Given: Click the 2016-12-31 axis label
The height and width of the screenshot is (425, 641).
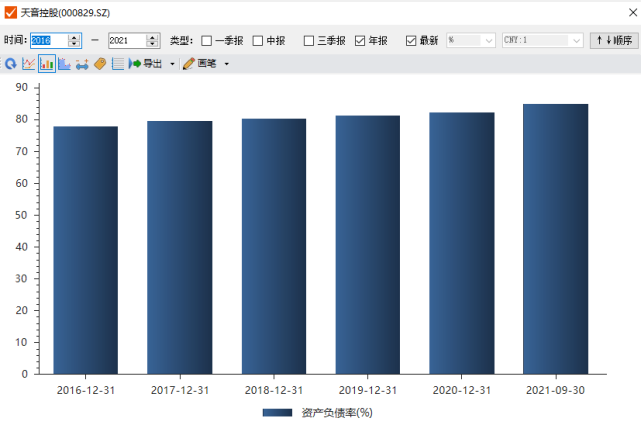Looking at the screenshot, I should pyautogui.click(x=86, y=390).
